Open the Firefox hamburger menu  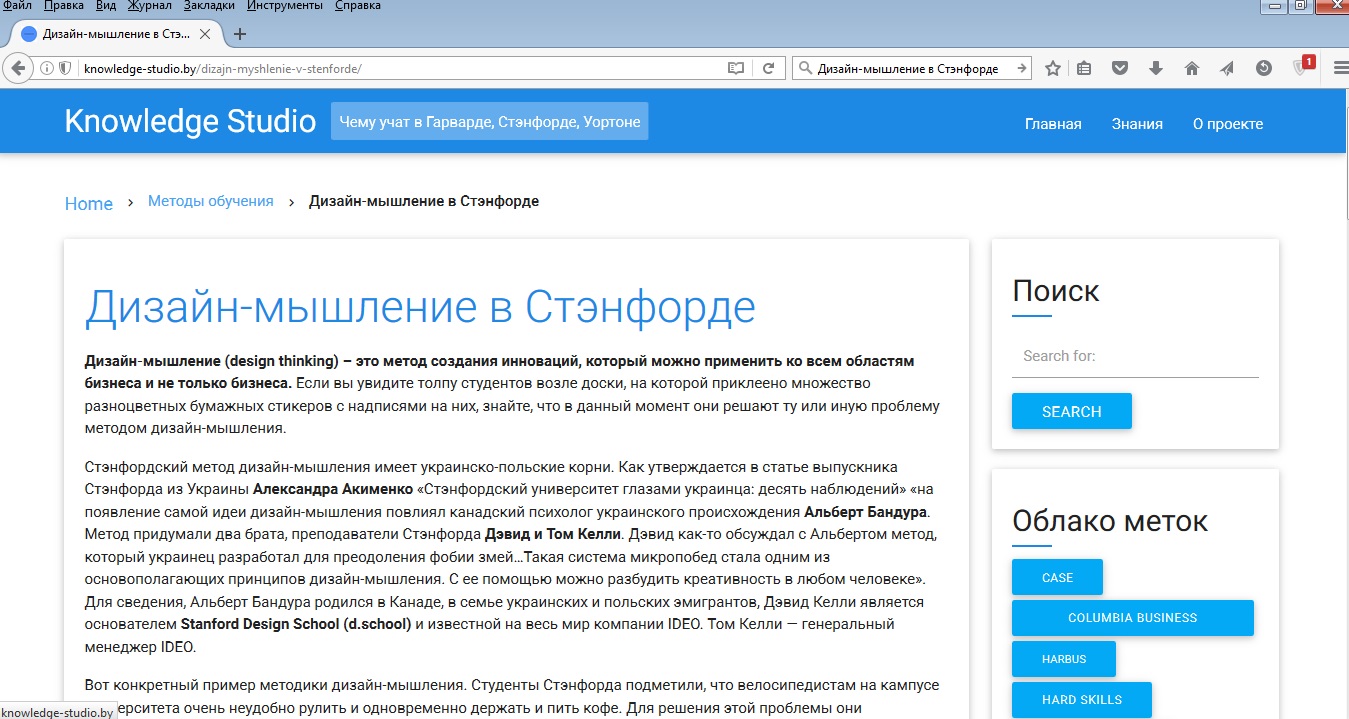[1340, 69]
